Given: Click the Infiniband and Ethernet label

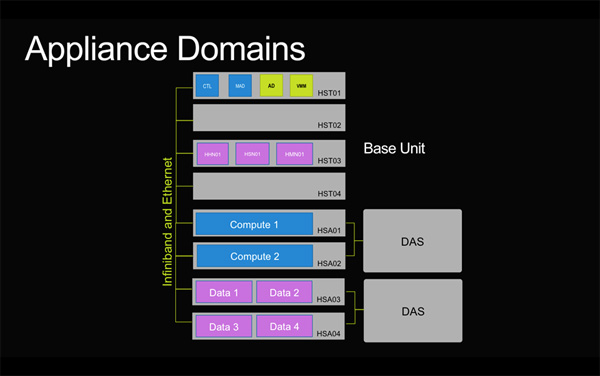Looking at the screenshot, I should click(167, 222).
